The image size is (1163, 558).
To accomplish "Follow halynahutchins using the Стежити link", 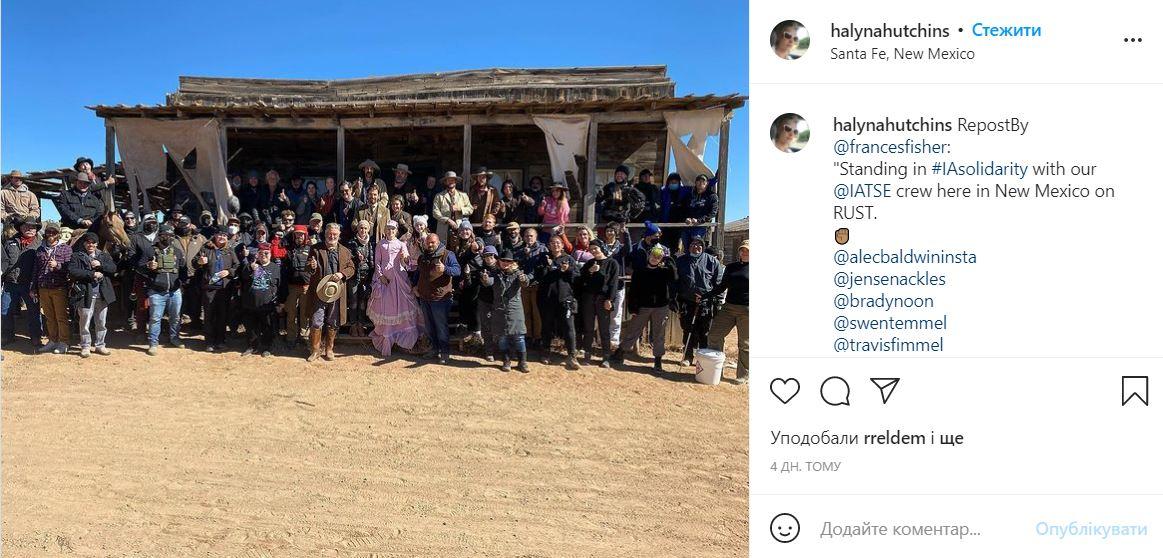I will [1006, 30].
